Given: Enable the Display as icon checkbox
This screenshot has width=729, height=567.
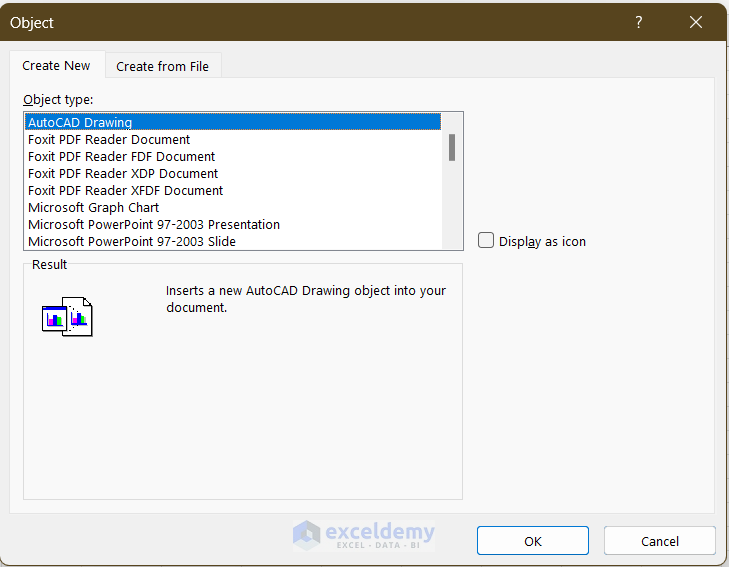Looking at the screenshot, I should pos(486,240).
